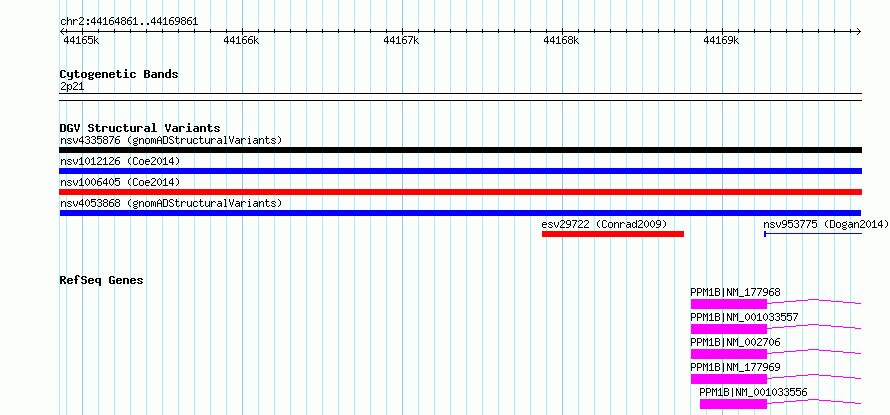The width and height of the screenshot is (890, 415).
Task: Click the blue nsv4053868 variant bar
Action: [x=460, y=213]
